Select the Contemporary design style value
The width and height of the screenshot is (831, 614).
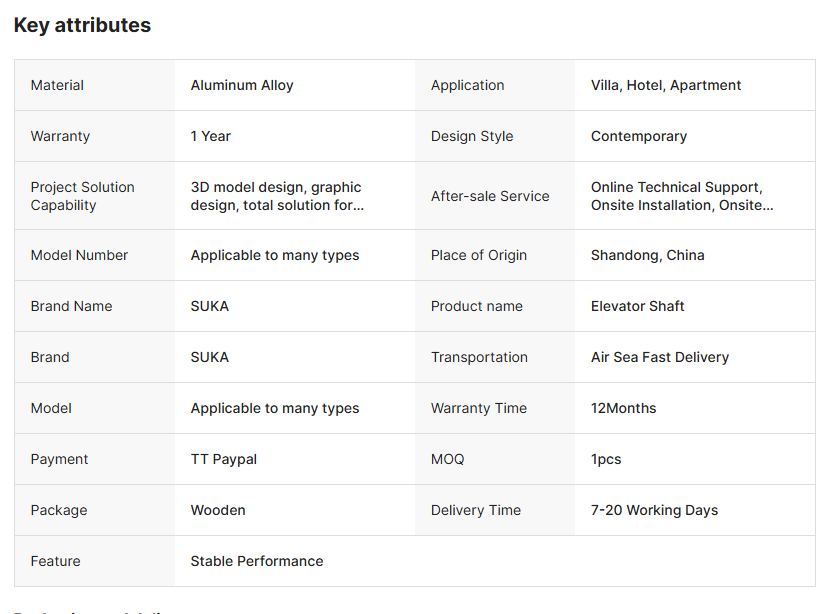639,136
